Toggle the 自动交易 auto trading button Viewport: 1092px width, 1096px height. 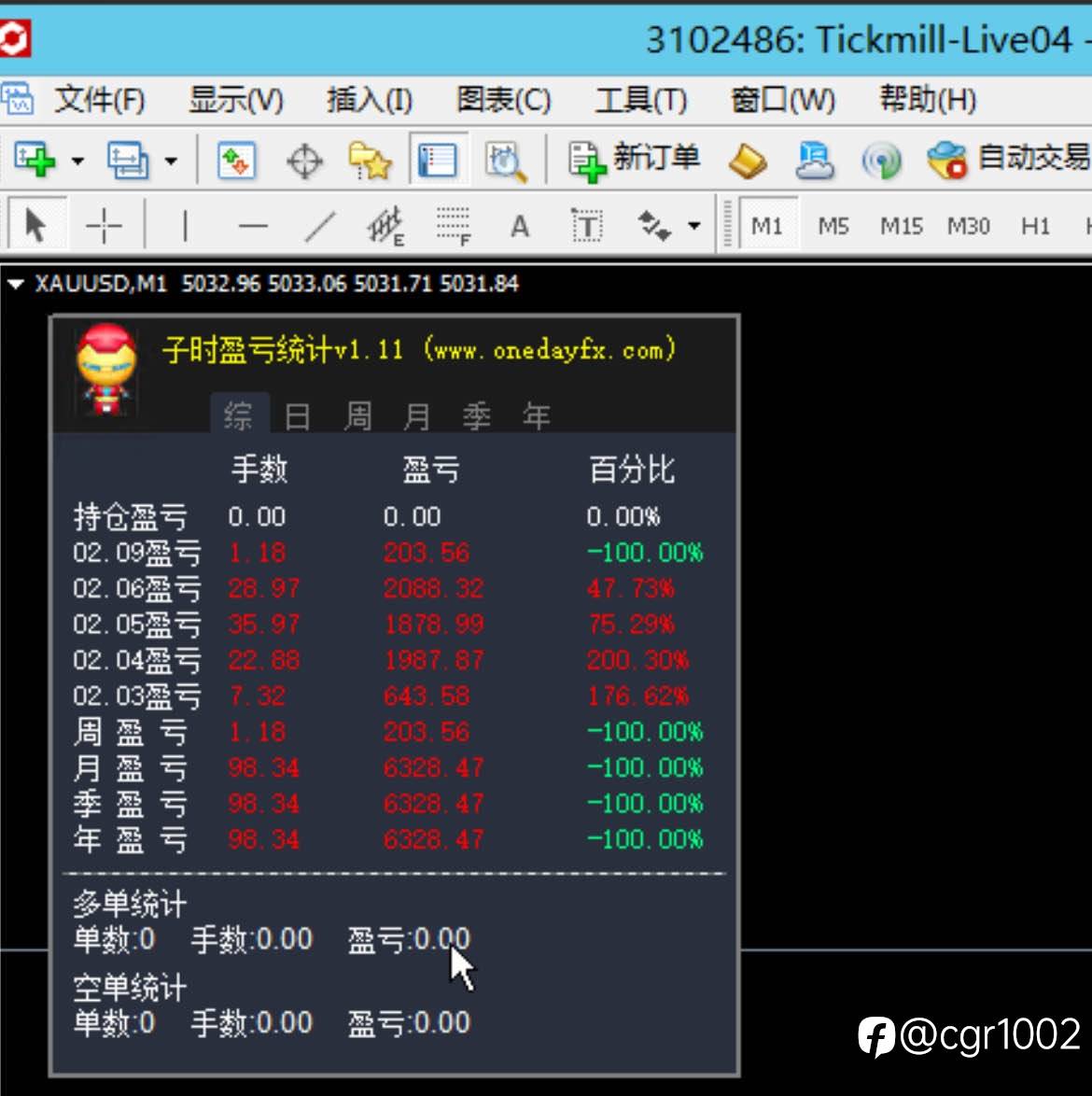tap(1007, 160)
